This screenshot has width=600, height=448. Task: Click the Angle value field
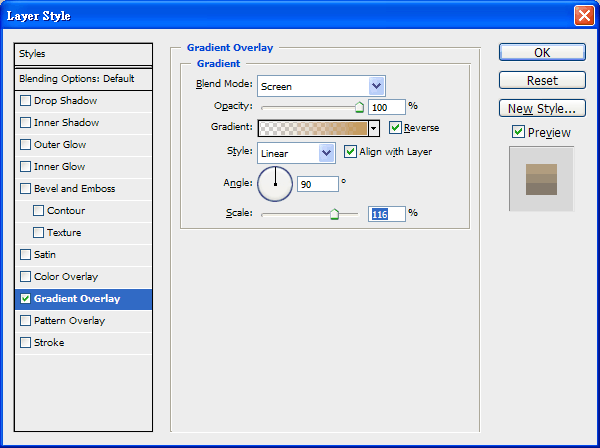click(317, 184)
